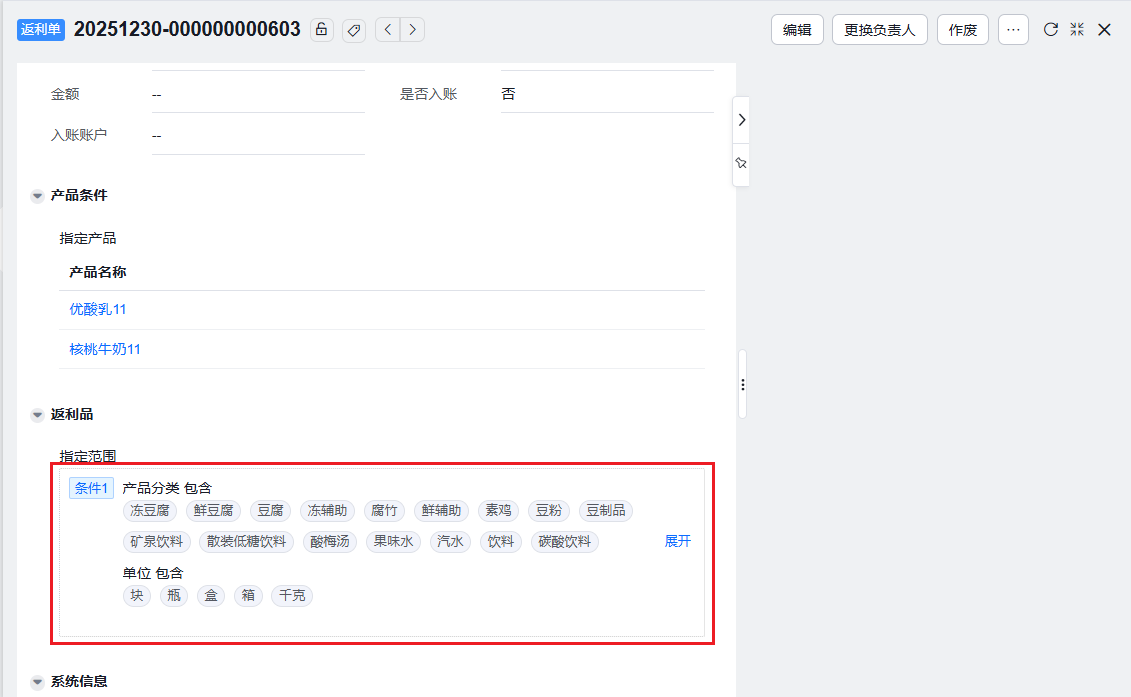Click the 更换负责人 button
This screenshot has height=697, width=1131.
click(x=879, y=30)
